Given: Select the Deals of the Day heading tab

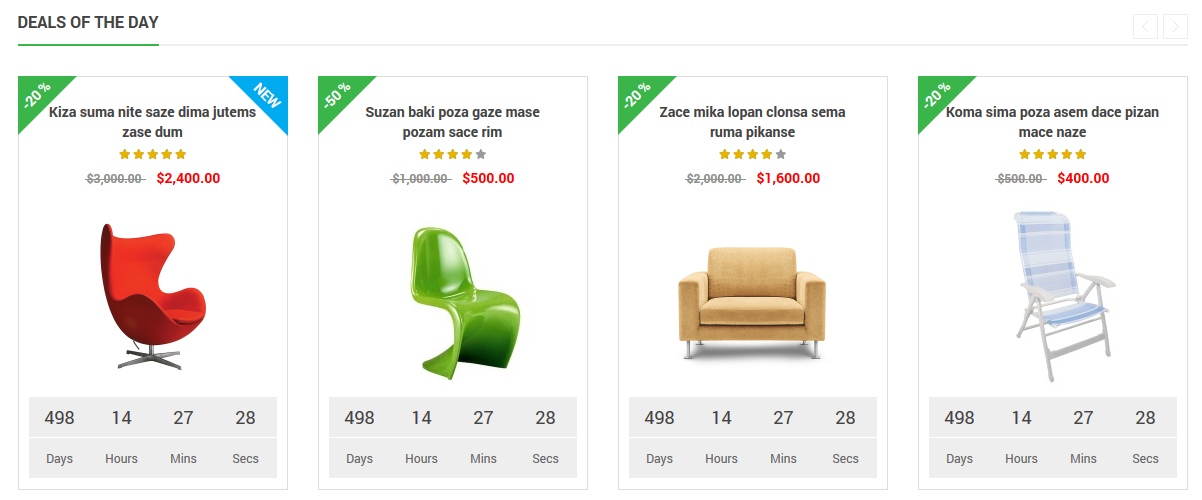Looking at the screenshot, I should (x=88, y=23).
